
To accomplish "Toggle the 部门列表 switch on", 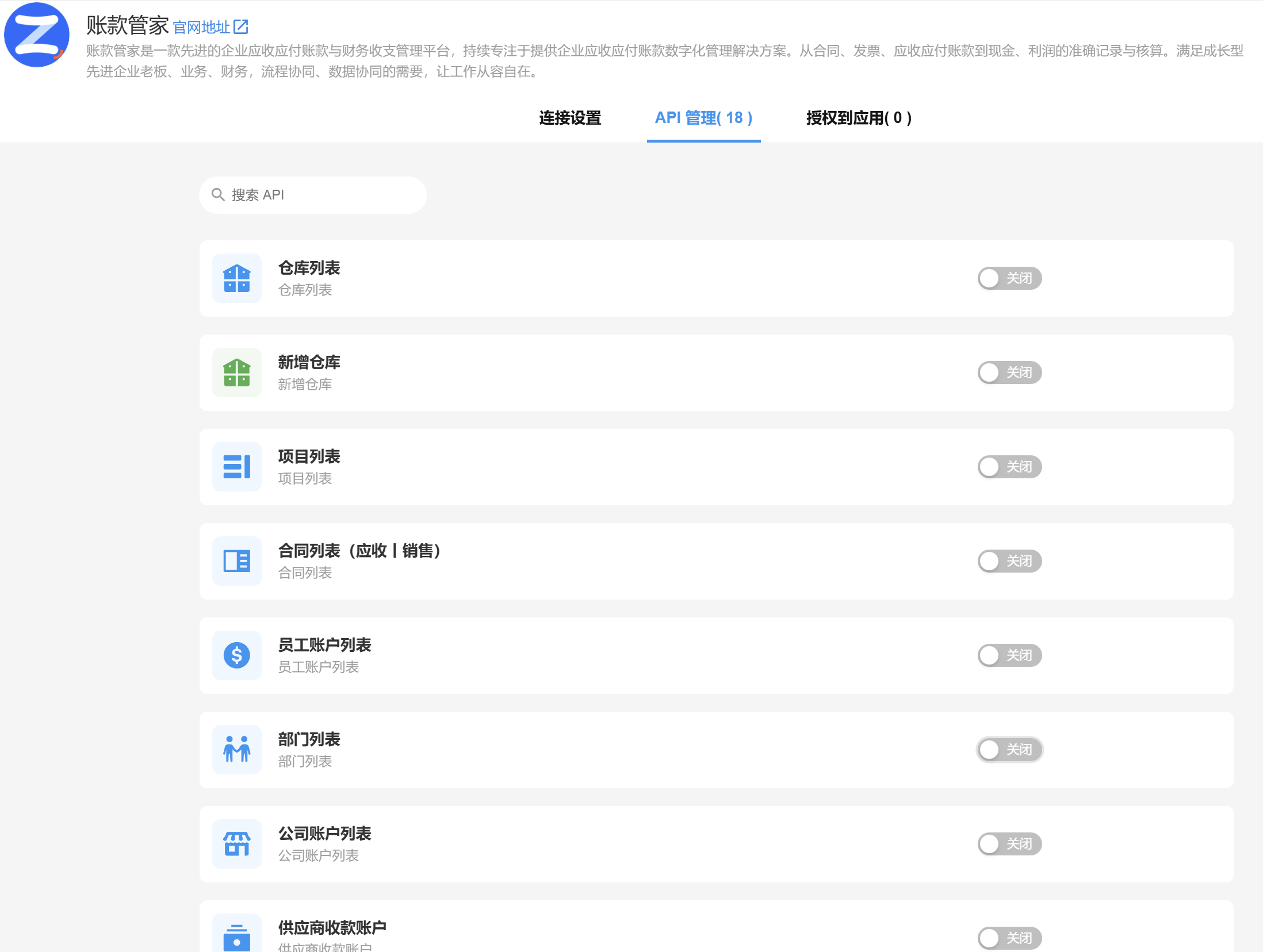I will 1010,750.
